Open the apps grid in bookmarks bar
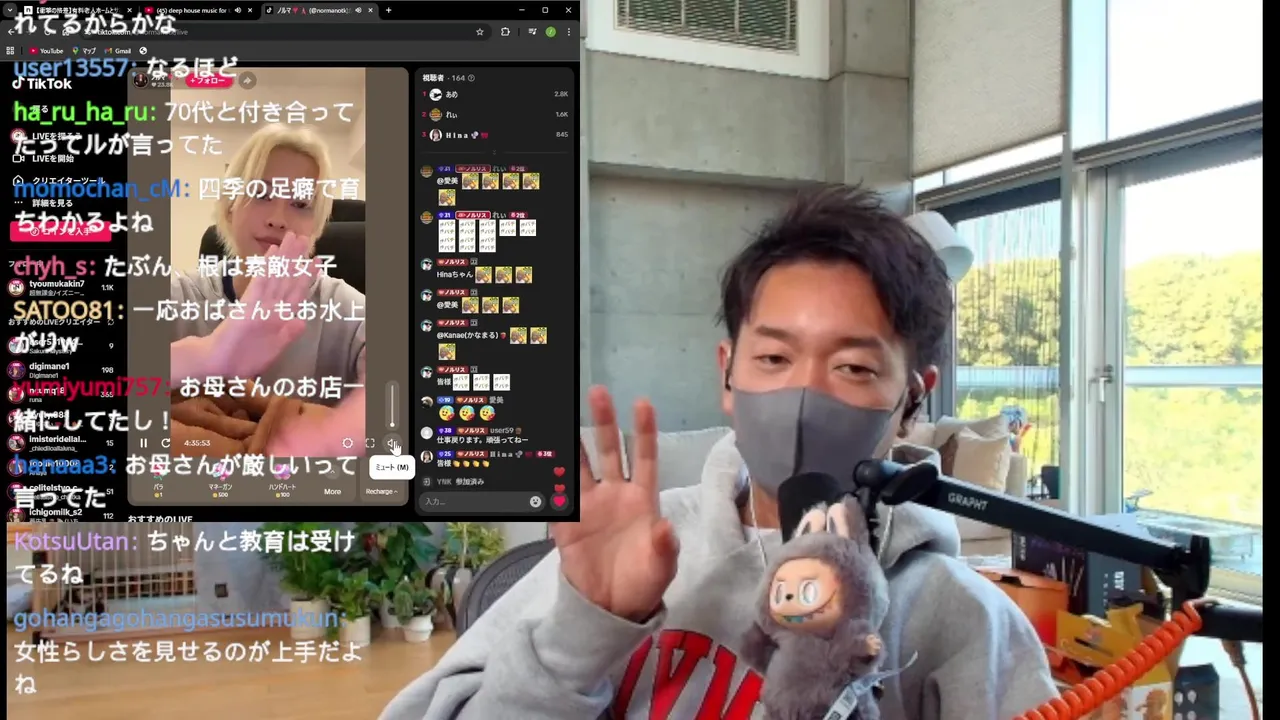 11,51
